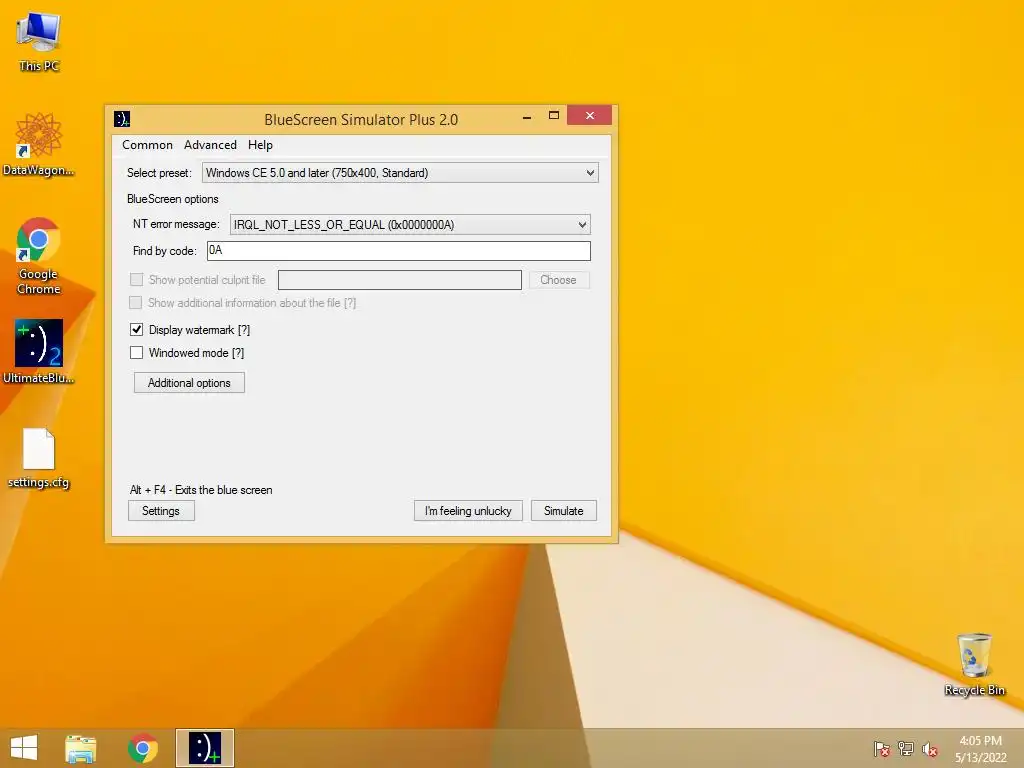Select the UltimateBlu... desktop icon

[39, 351]
